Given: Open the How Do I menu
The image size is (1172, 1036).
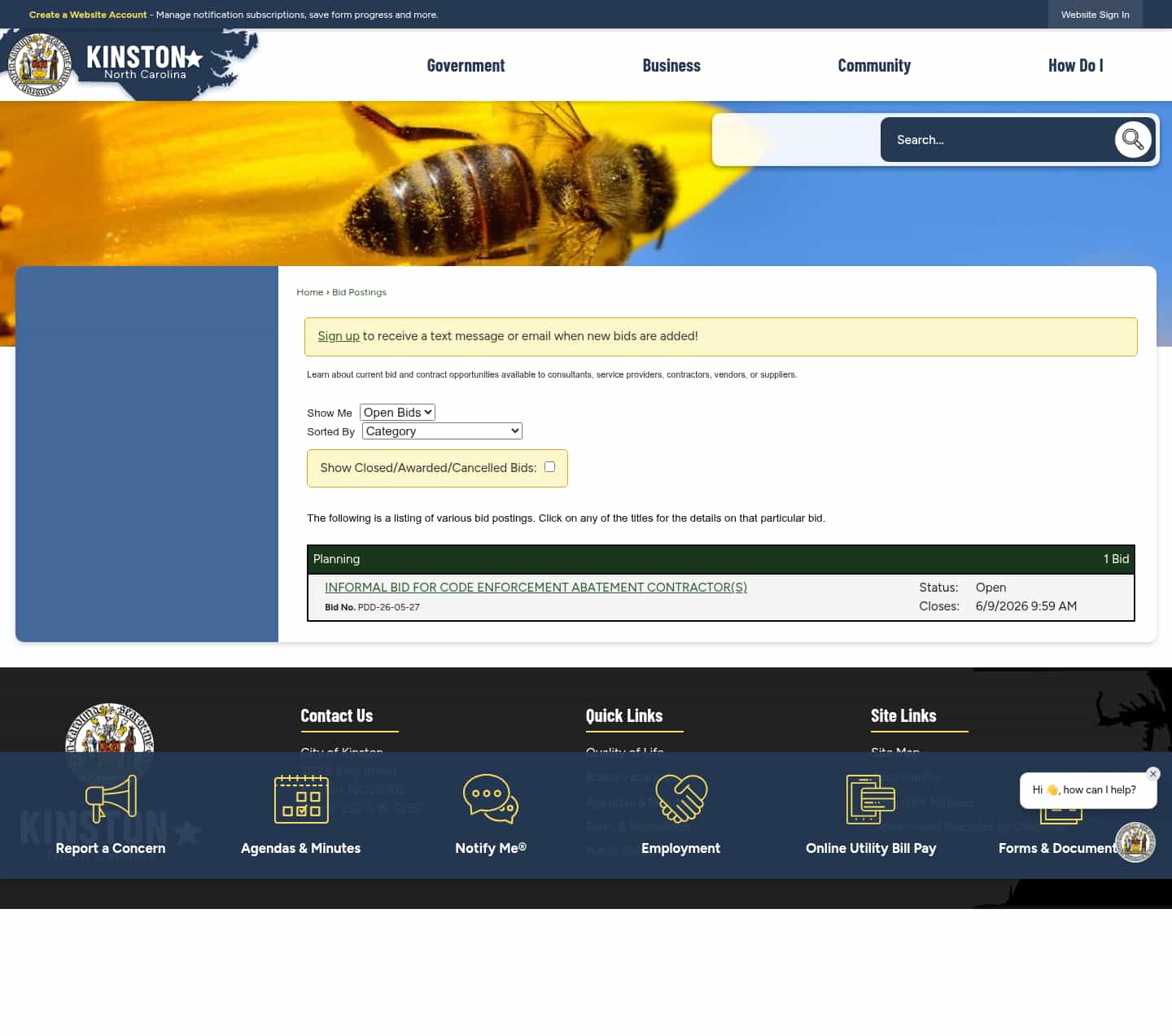Looking at the screenshot, I should 1076,66.
